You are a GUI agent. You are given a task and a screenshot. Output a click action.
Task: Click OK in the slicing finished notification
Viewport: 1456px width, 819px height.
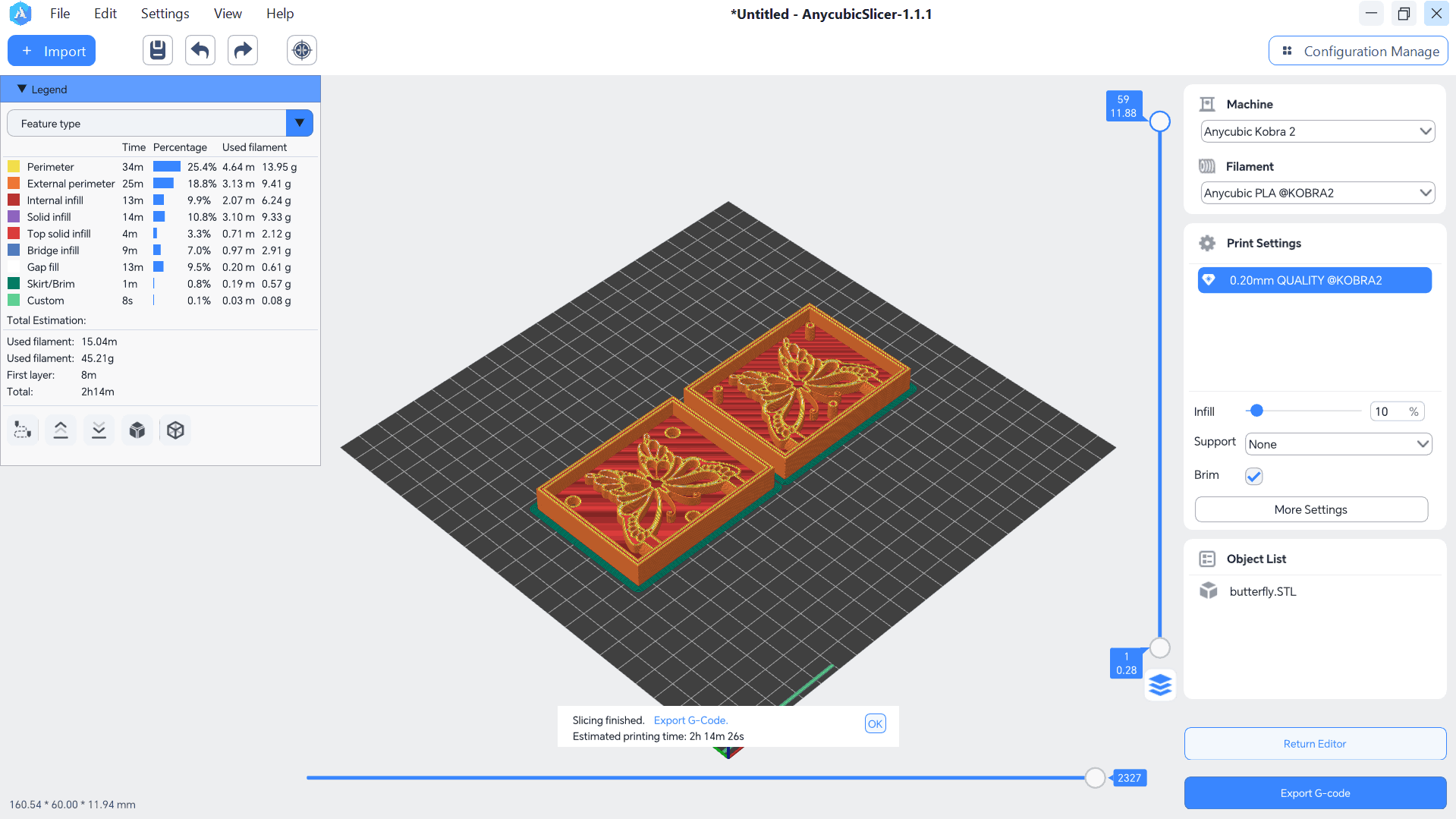[x=875, y=723]
